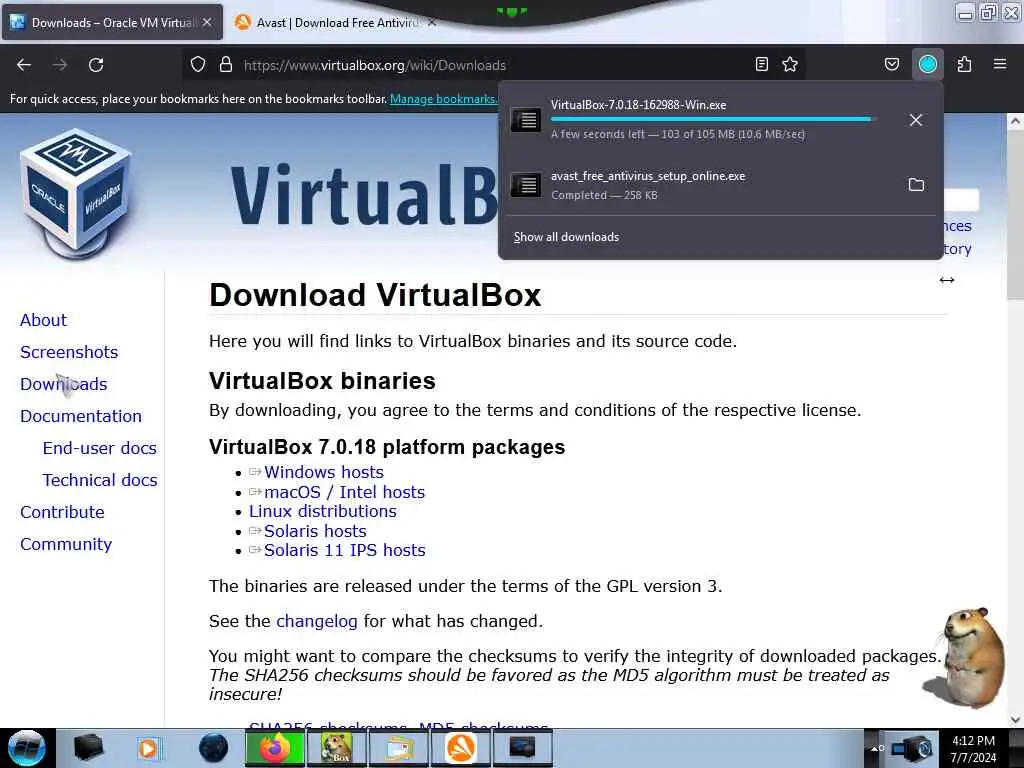Click the media player taskbar icon

pos(148,748)
